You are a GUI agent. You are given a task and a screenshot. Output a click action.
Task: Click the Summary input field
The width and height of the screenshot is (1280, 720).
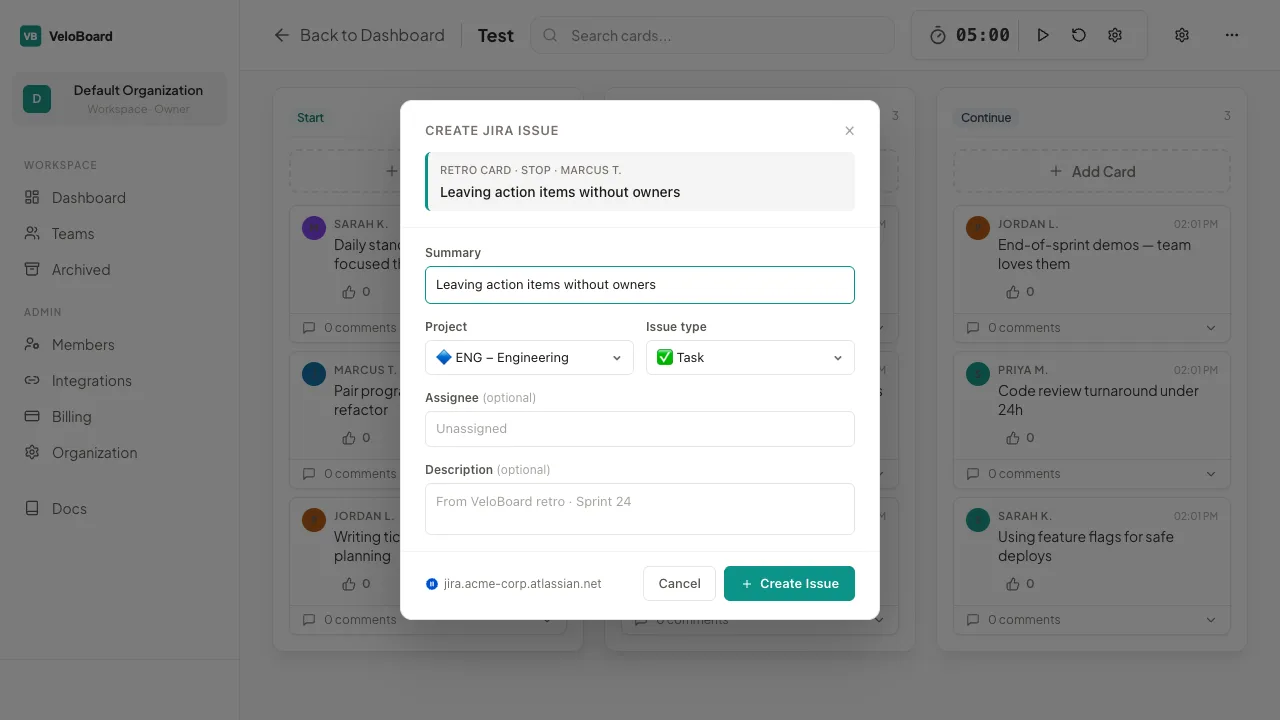[x=640, y=285]
